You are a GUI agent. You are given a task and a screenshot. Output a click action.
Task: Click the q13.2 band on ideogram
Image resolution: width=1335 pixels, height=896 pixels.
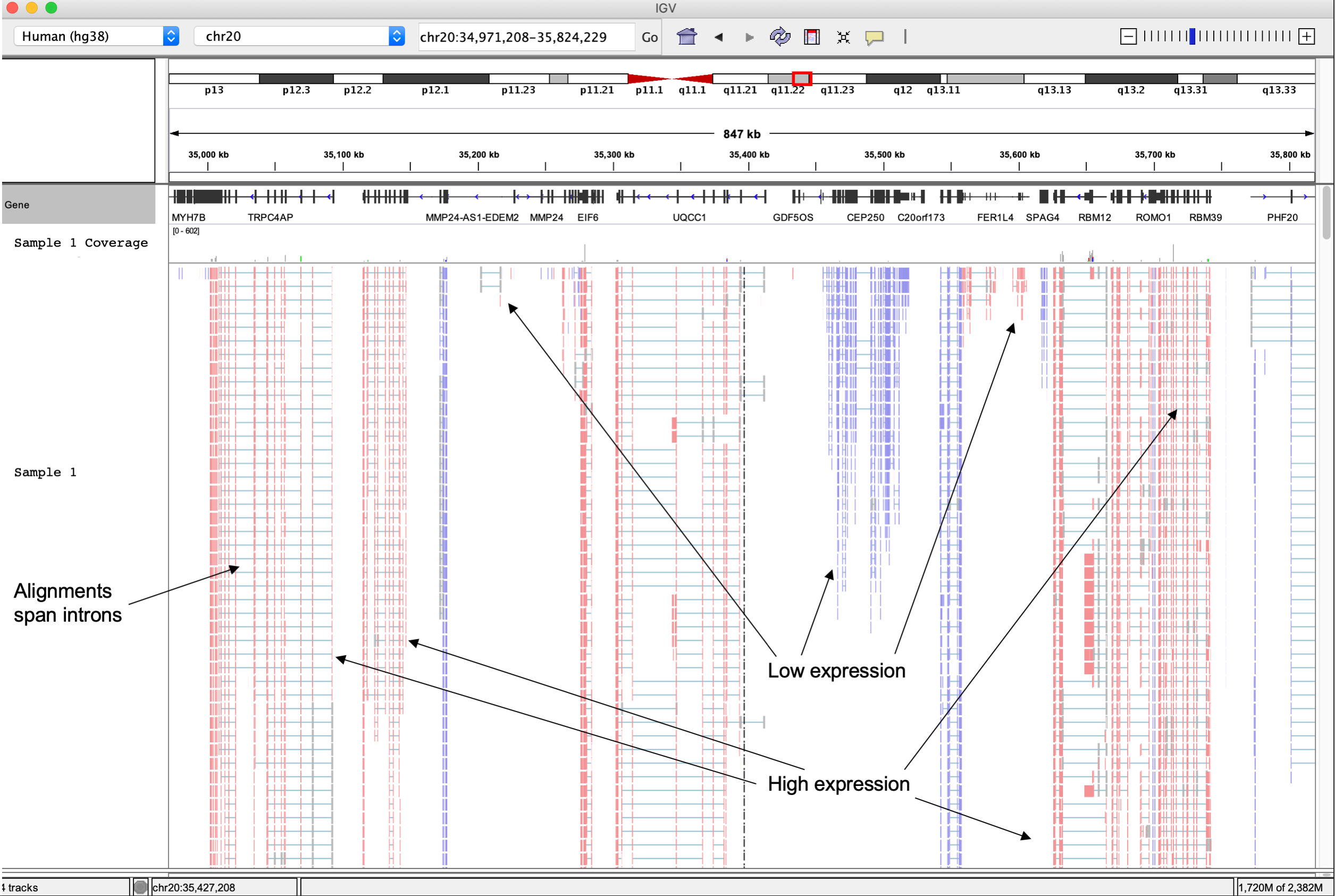pyautogui.click(x=1130, y=78)
